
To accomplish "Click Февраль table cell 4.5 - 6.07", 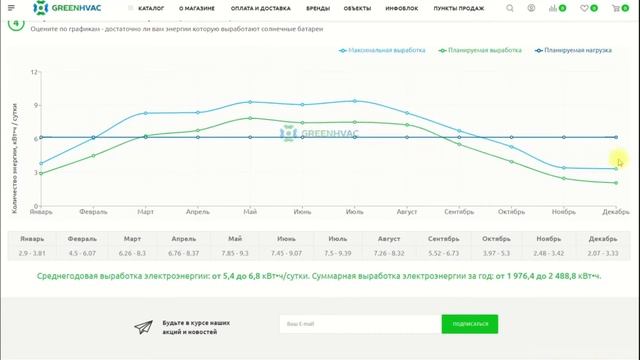I will click(82, 253).
